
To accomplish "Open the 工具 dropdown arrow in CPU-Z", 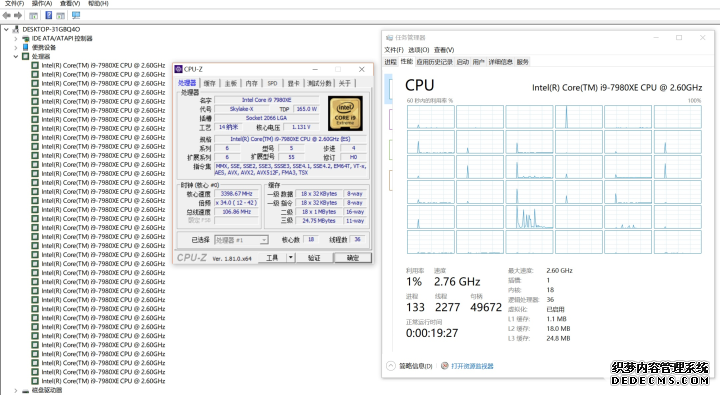I will pyautogui.click(x=291, y=258).
